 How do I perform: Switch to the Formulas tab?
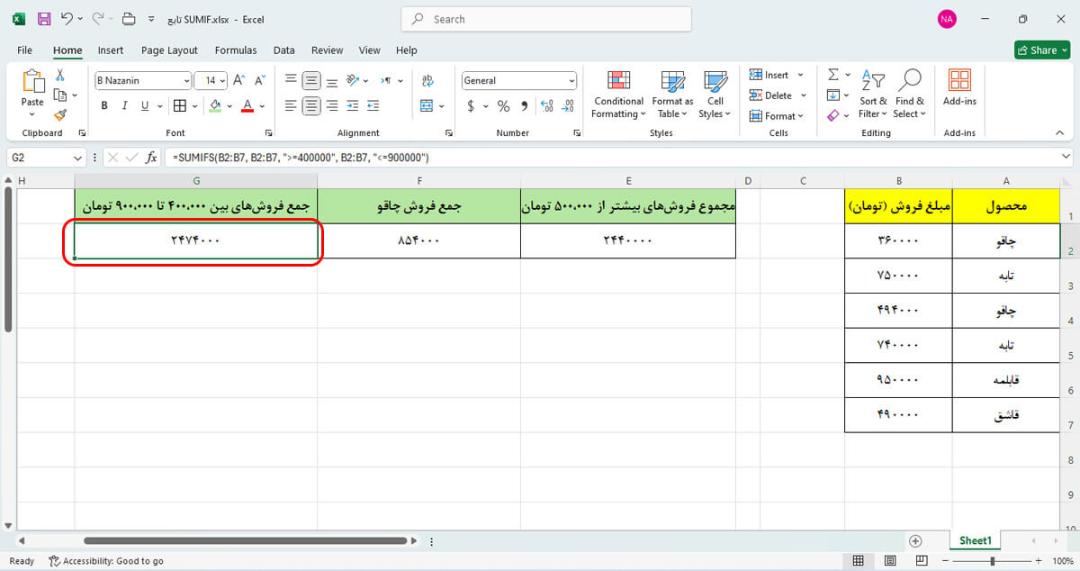236,50
